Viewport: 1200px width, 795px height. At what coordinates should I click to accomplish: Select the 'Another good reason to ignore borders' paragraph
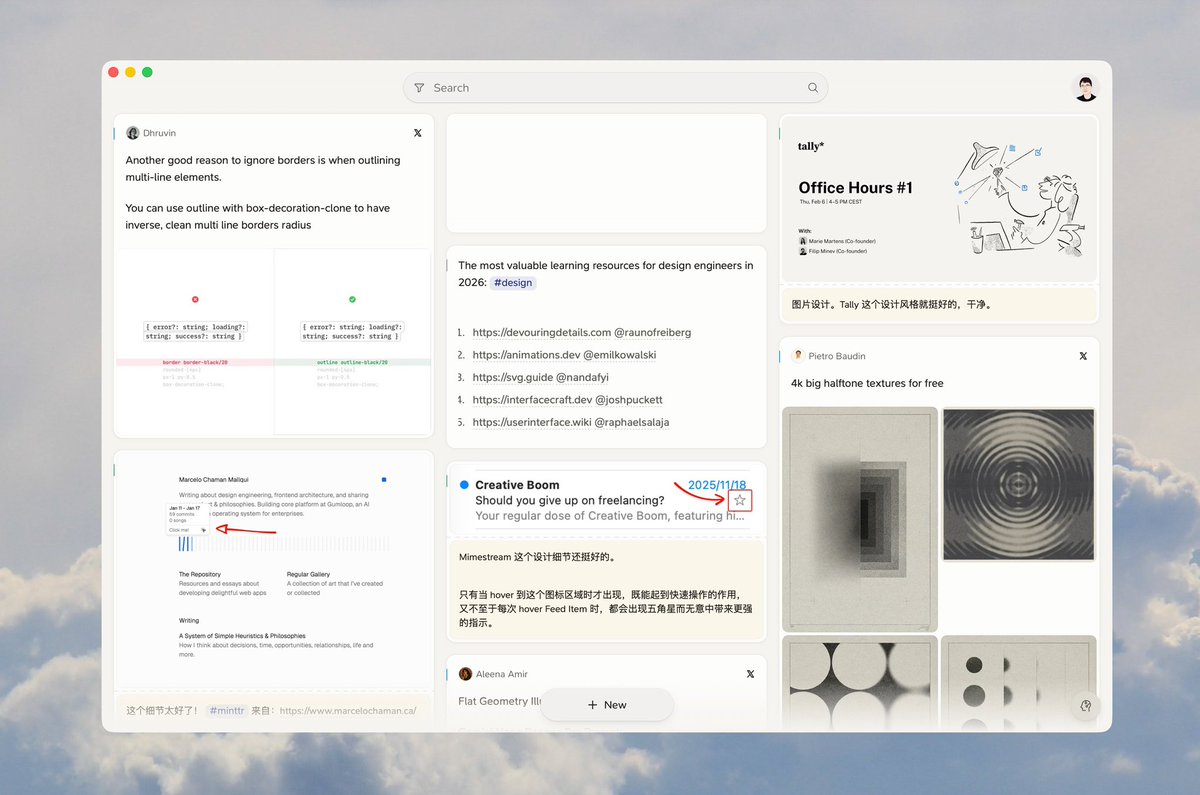point(263,168)
